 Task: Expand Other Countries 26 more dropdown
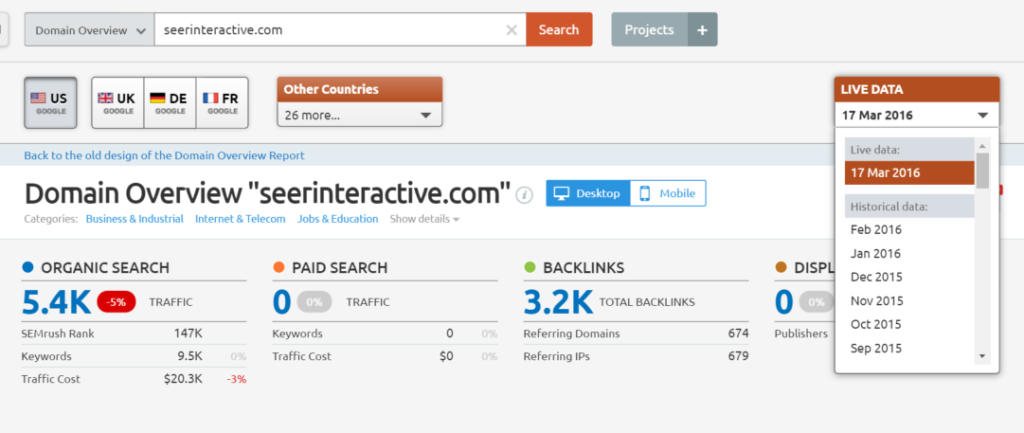pyautogui.click(x=359, y=115)
